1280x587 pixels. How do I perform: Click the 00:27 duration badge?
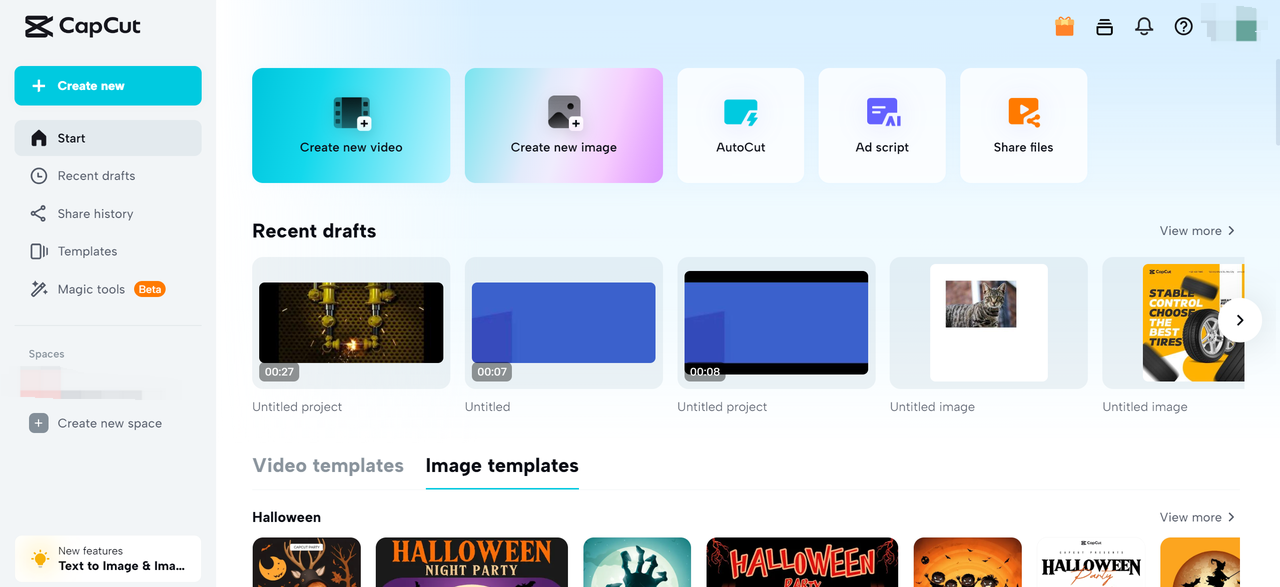(280, 372)
